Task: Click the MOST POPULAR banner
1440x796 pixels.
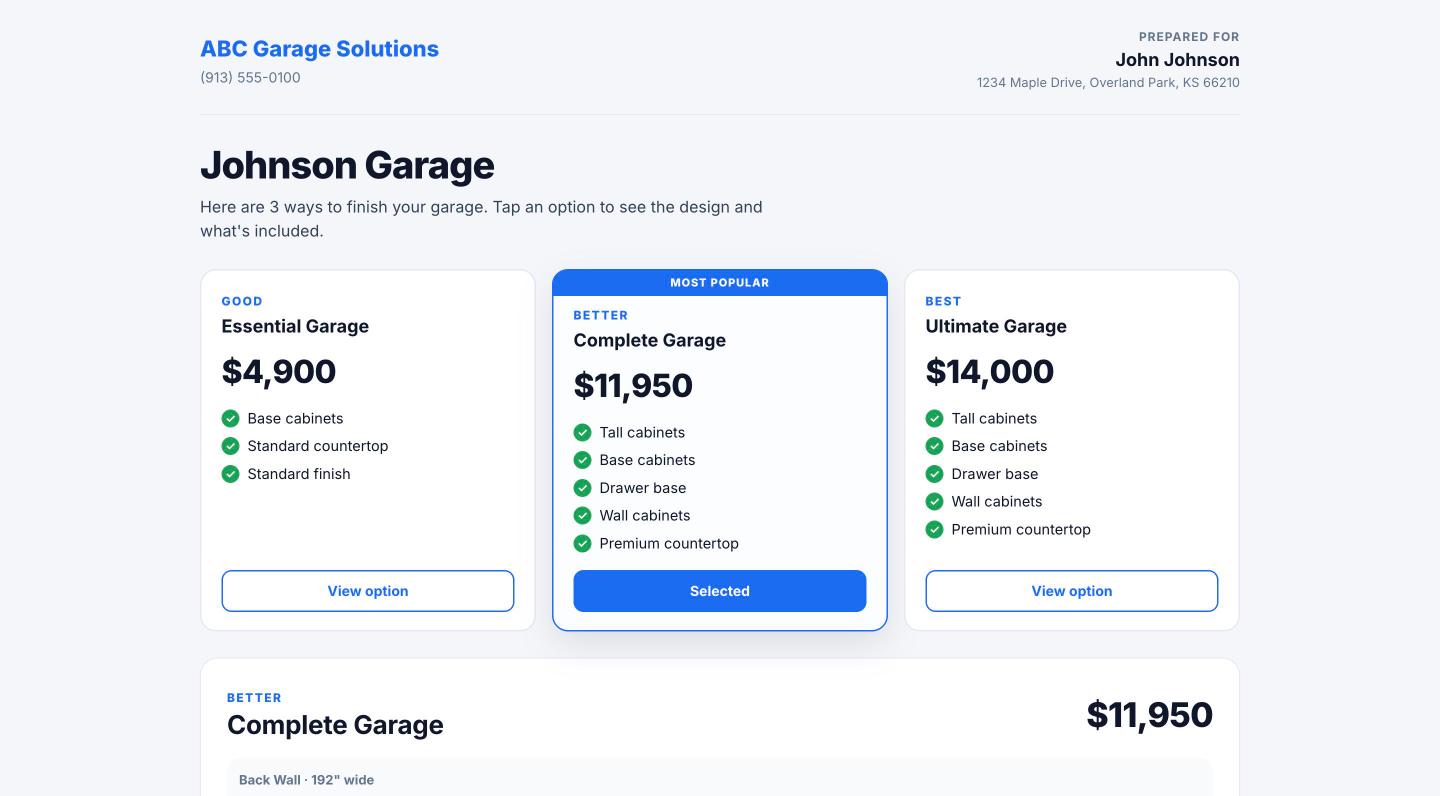Action: pyautogui.click(x=720, y=283)
